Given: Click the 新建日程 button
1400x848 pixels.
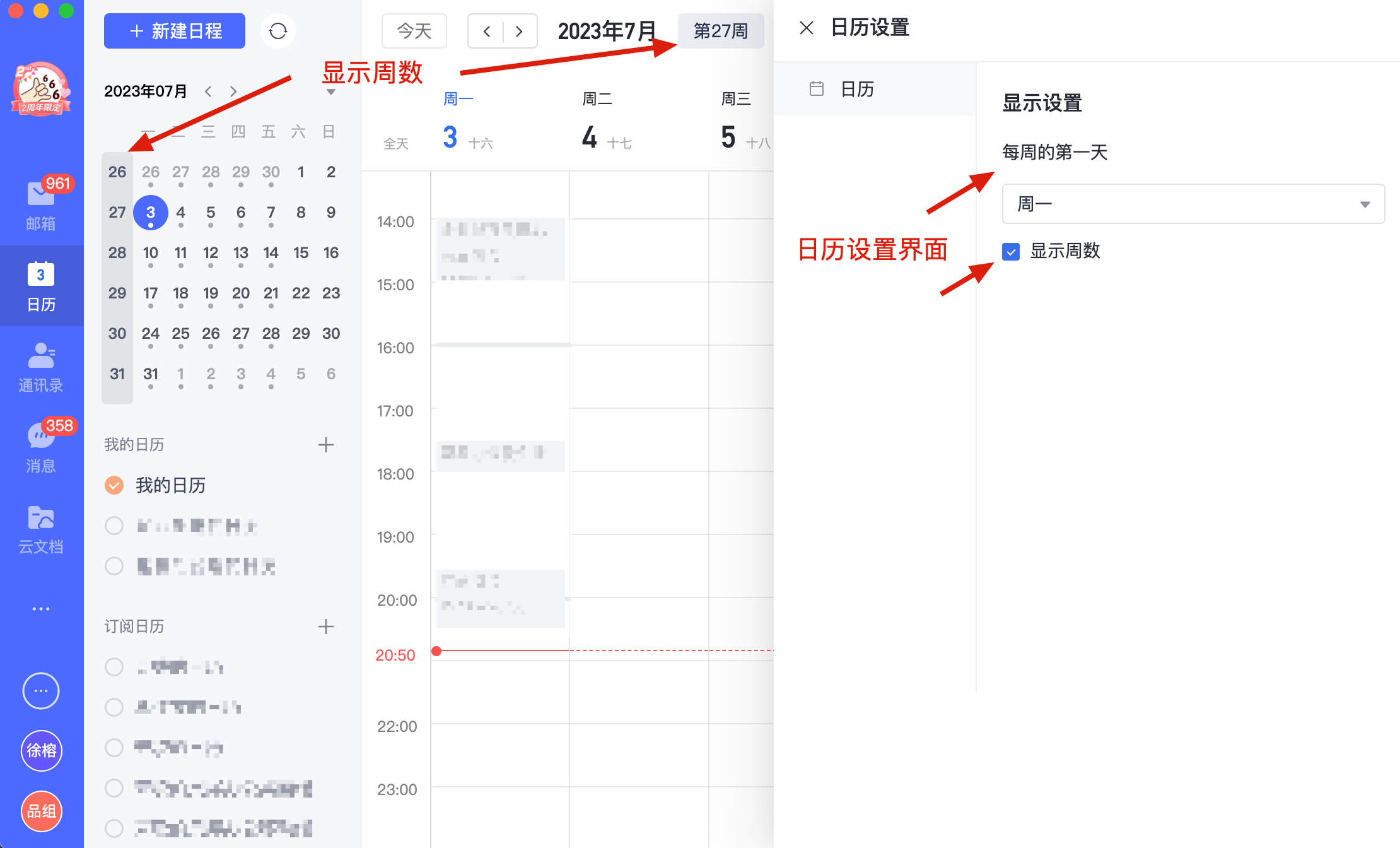Looking at the screenshot, I should tap(175, 31).
